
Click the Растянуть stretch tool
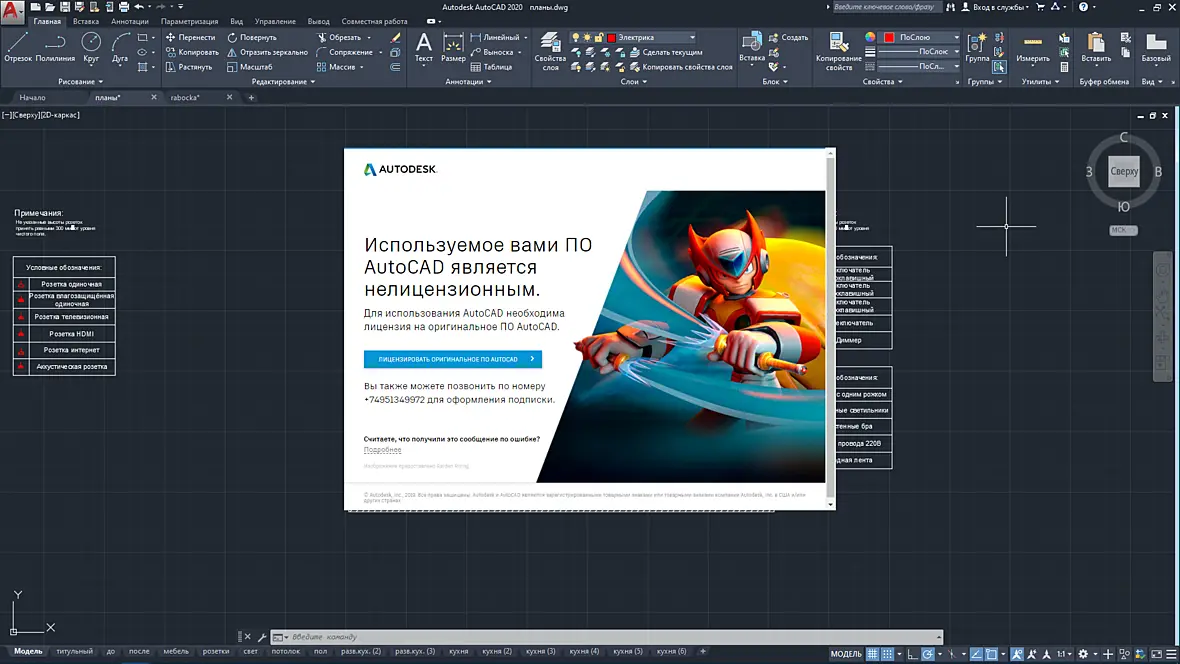(x=189, y=67)
